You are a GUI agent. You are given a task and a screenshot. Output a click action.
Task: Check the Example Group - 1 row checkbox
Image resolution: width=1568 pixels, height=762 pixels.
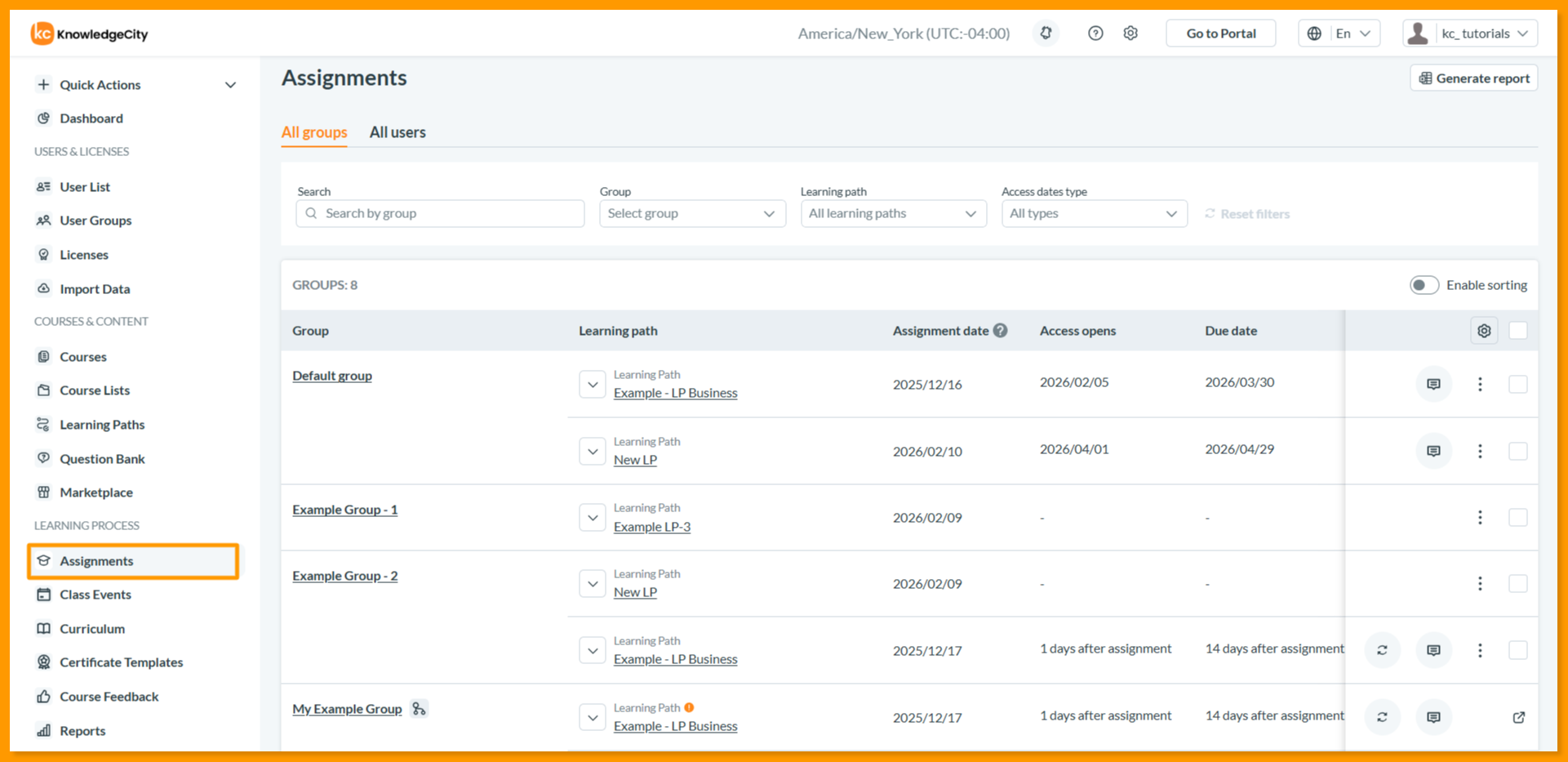[1518, 518]
